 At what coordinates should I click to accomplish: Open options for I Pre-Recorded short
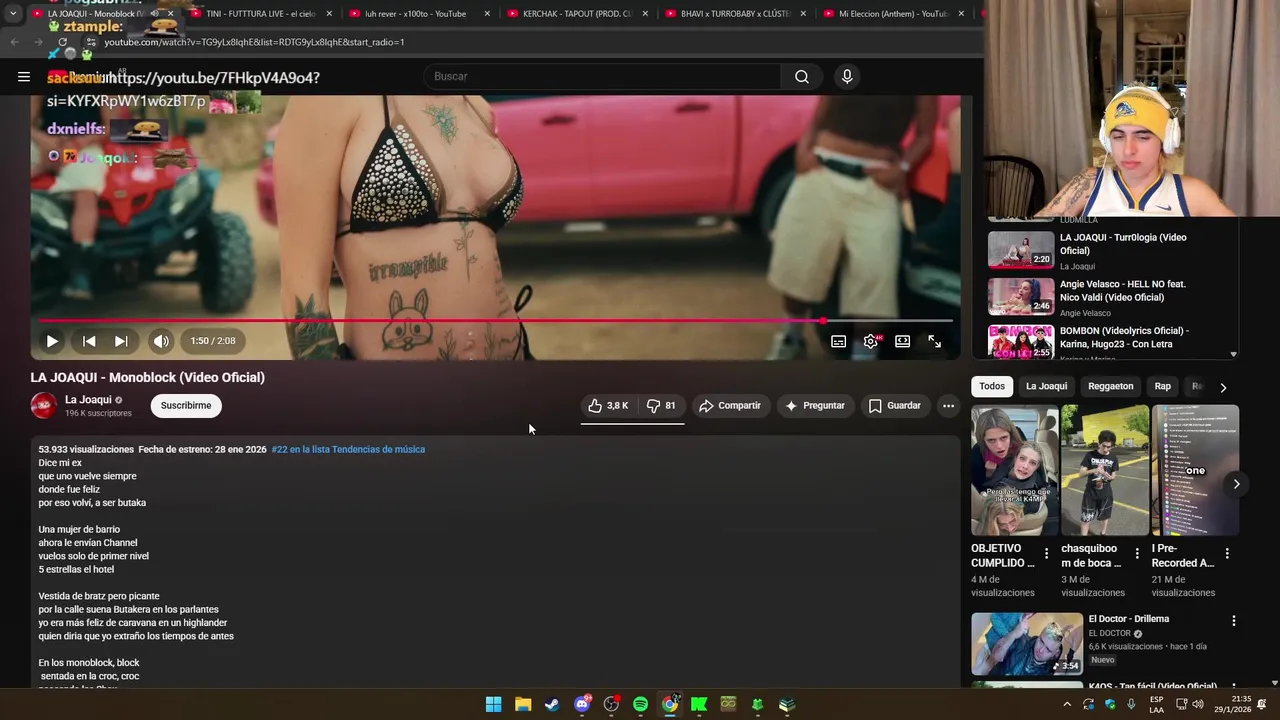tap(1227, 553)
